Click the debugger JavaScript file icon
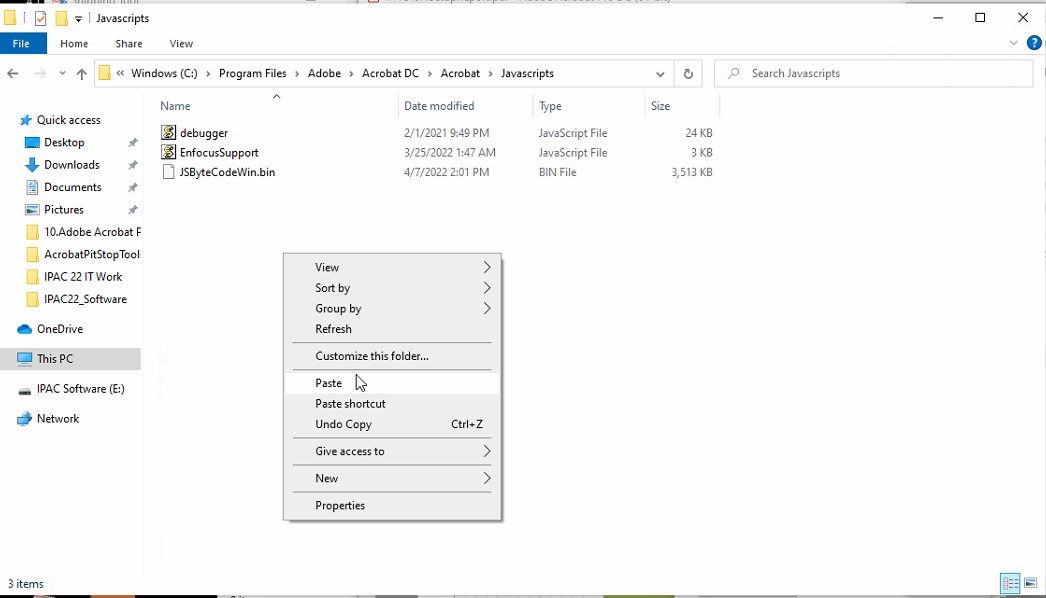Viewport: 1046px width, 598px height. pyautogui.click(x=168, y=133)
